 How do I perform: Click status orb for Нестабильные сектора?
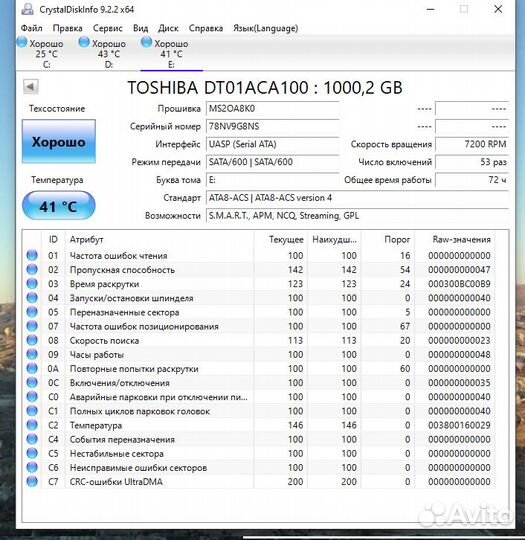tap(32, 453)
